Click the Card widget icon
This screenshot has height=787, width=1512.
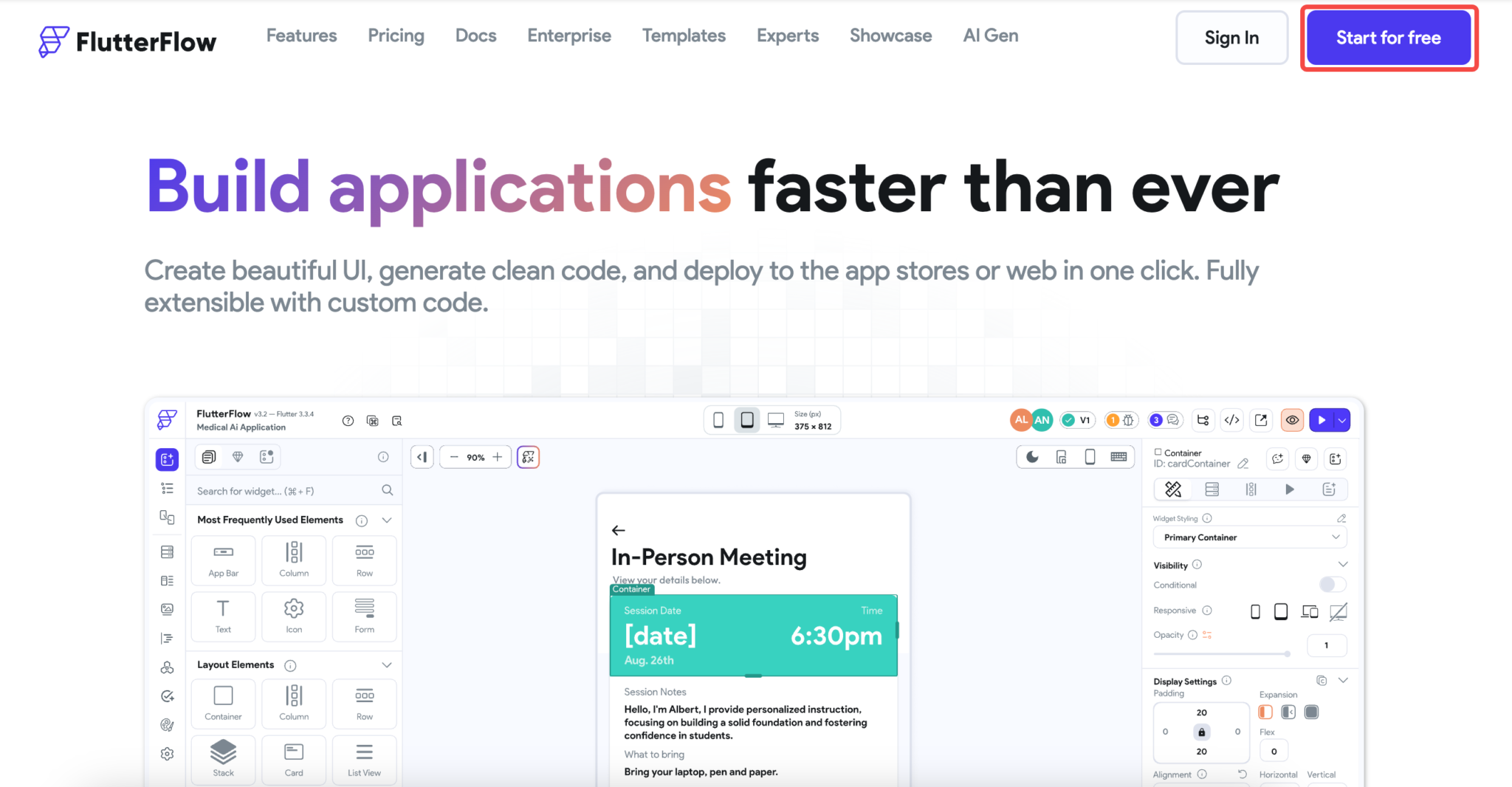pyautogui.click(x=294, y=759)
